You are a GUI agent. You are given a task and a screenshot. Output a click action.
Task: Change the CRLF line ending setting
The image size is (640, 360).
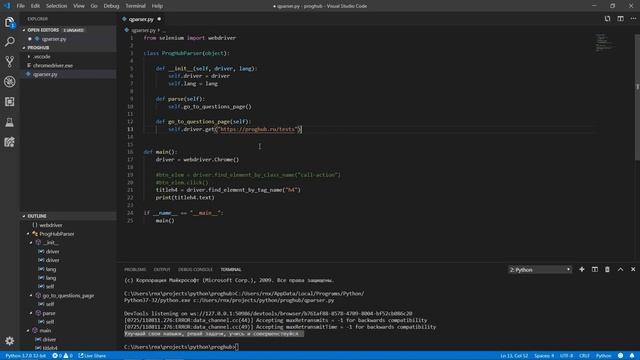584,356
